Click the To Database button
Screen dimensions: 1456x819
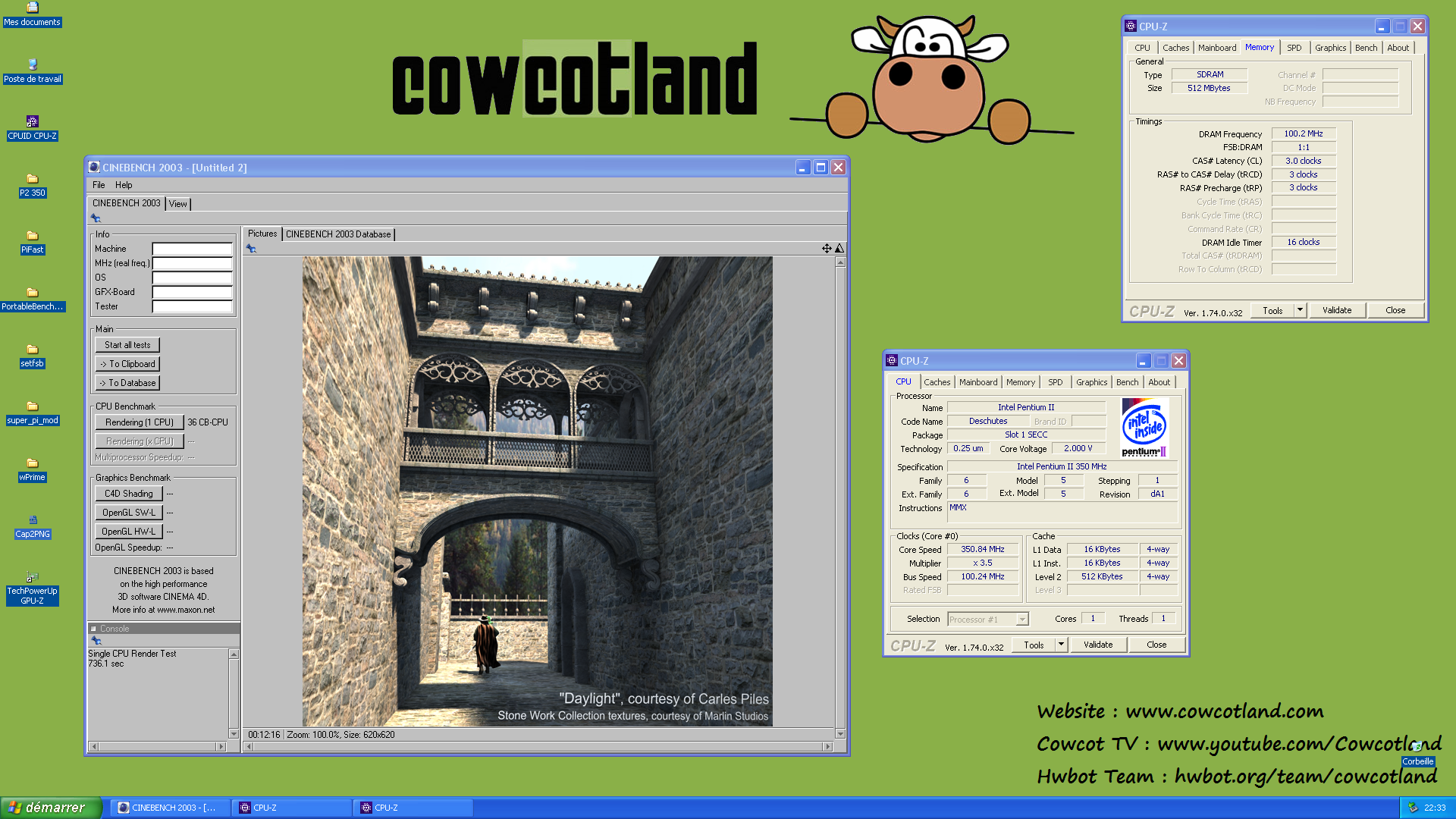(127, 383)
